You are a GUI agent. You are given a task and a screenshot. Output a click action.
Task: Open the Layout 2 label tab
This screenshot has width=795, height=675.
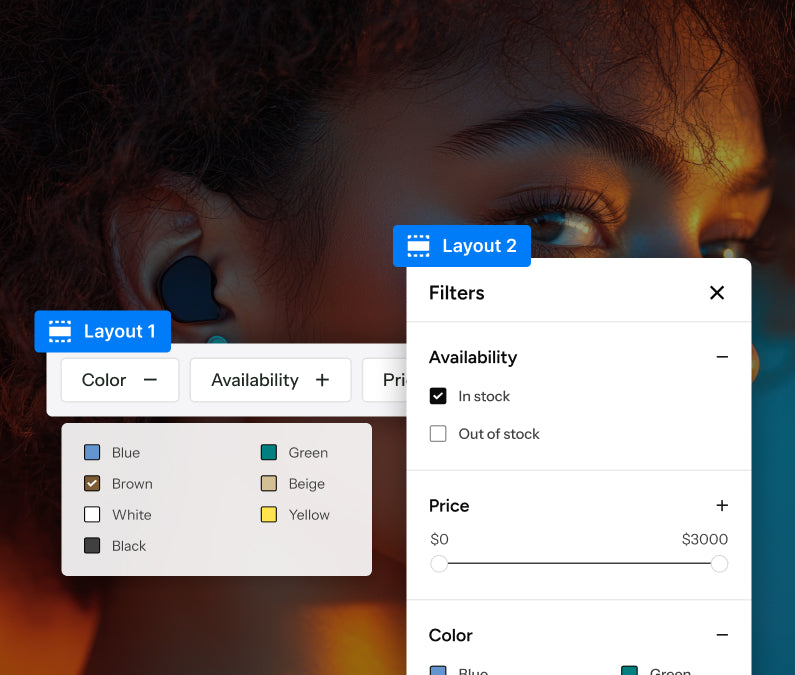[462, 246]
